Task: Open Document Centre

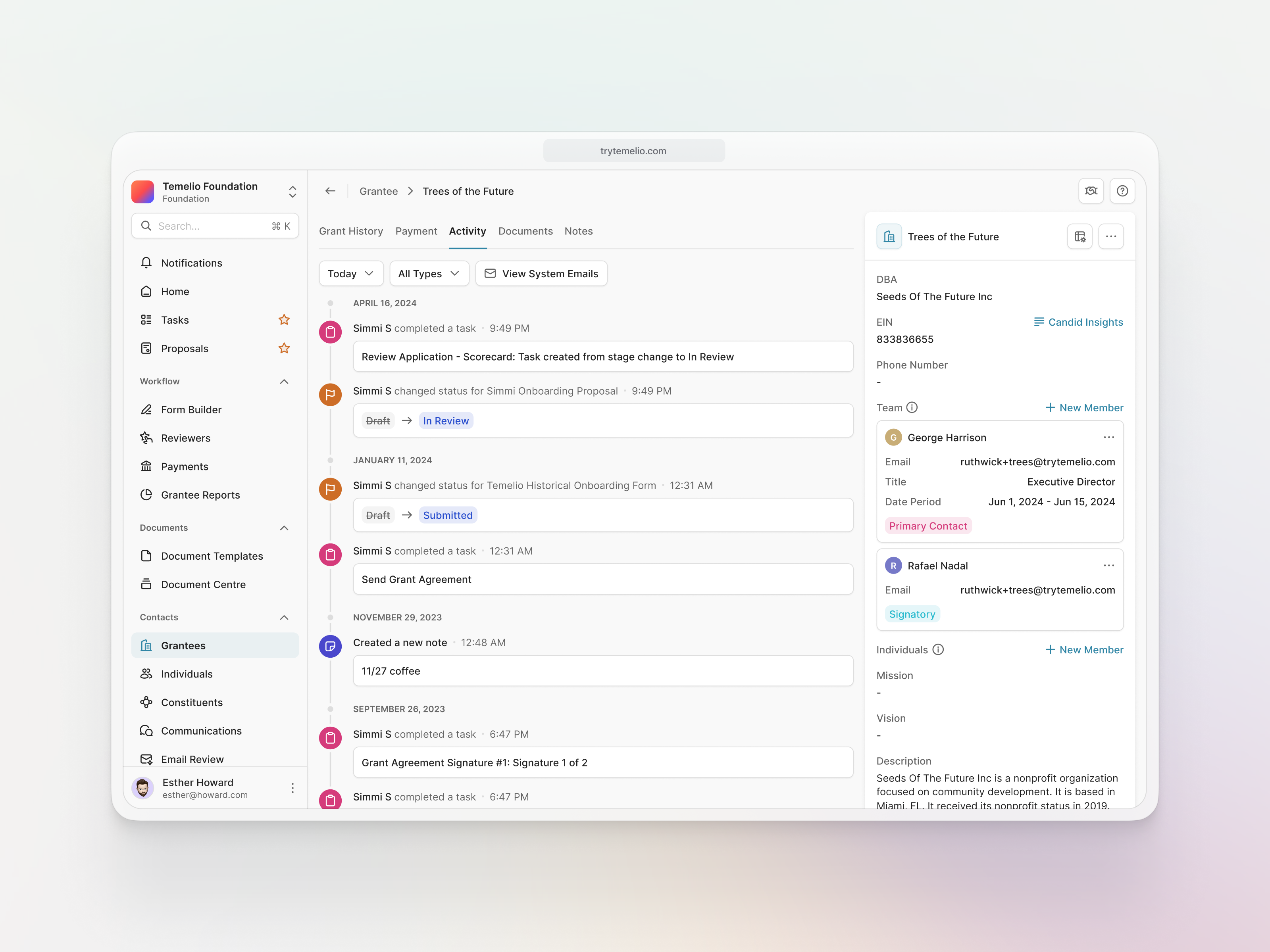Action: 215,584
